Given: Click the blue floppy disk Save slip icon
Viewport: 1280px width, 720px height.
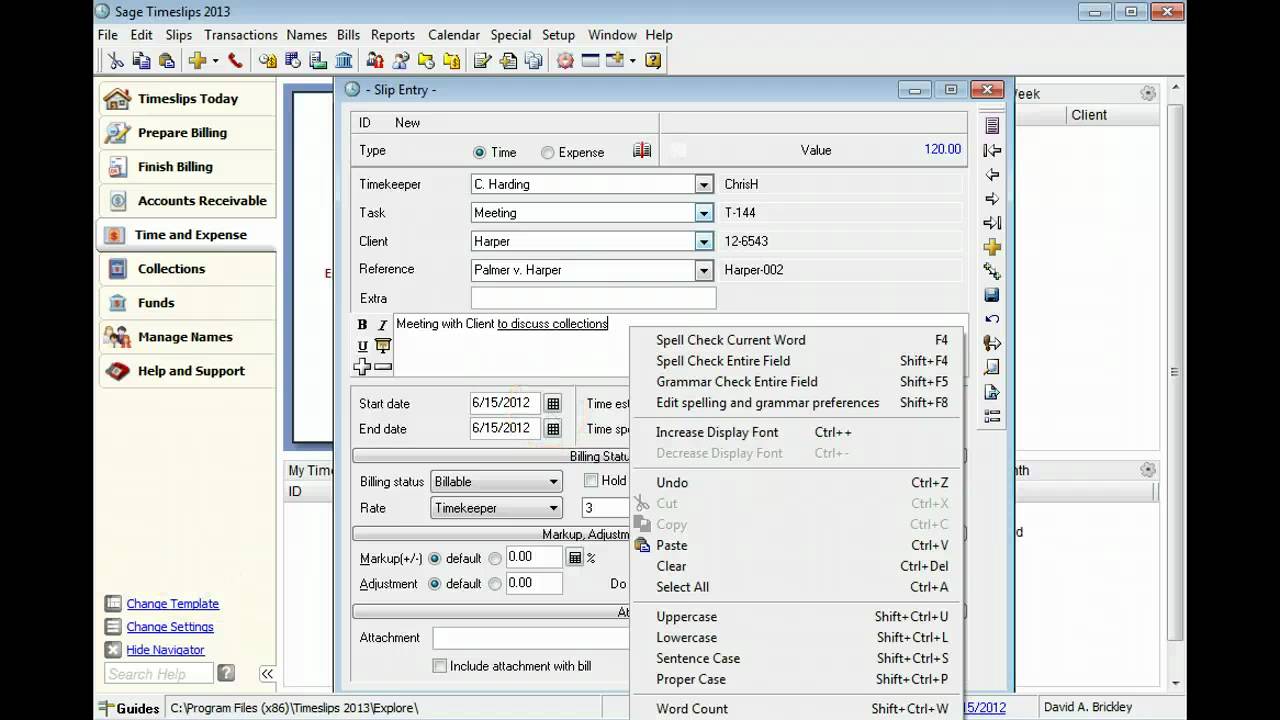Looking at the screenshot, I should point(992,295).
